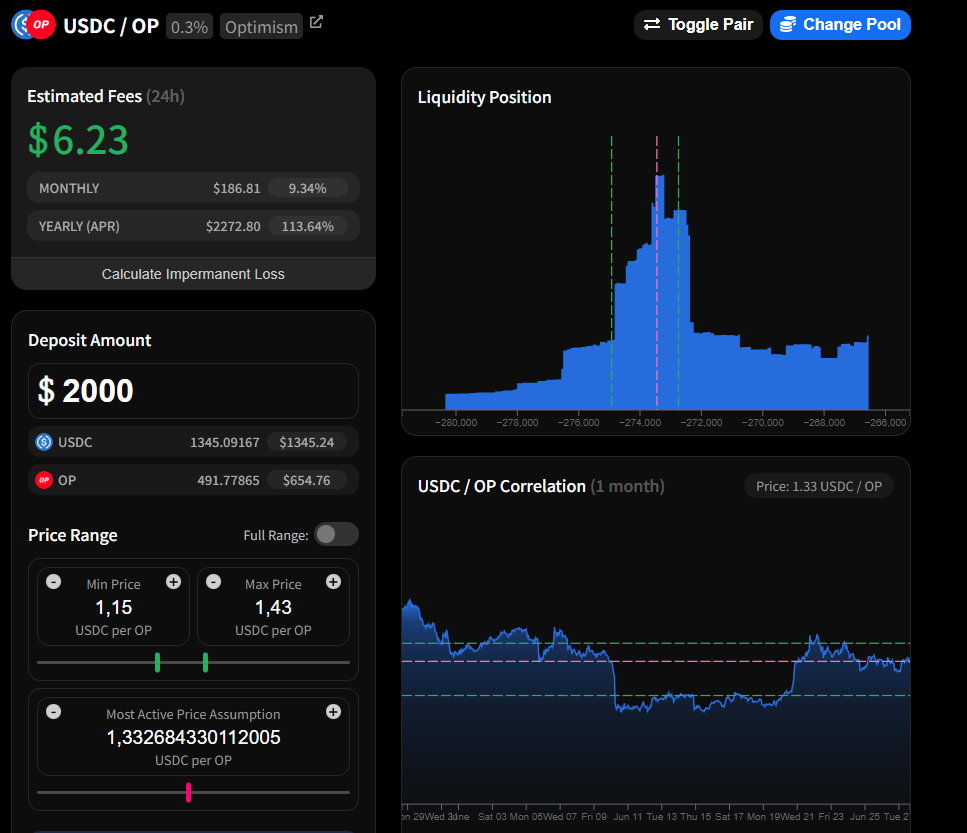Toggle the Full Range switch
967x833 pixels.
tap(336, 534)
